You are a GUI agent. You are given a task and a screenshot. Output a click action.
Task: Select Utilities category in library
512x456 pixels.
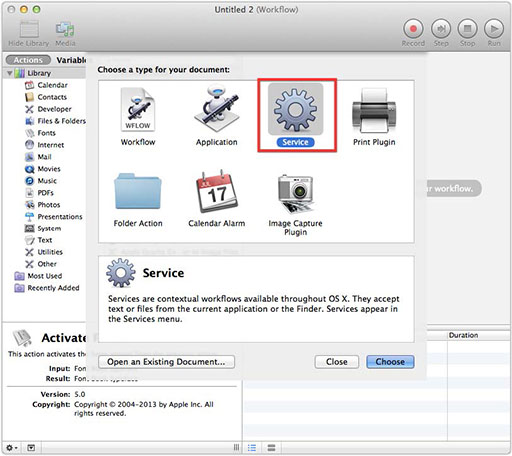click(x=44, y=252)
